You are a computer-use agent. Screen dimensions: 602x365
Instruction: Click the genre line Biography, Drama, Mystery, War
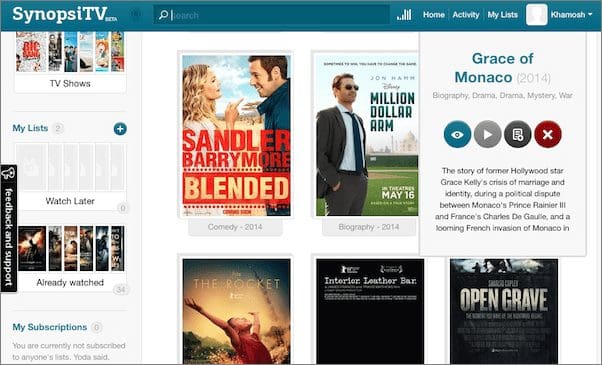[502, 95]
